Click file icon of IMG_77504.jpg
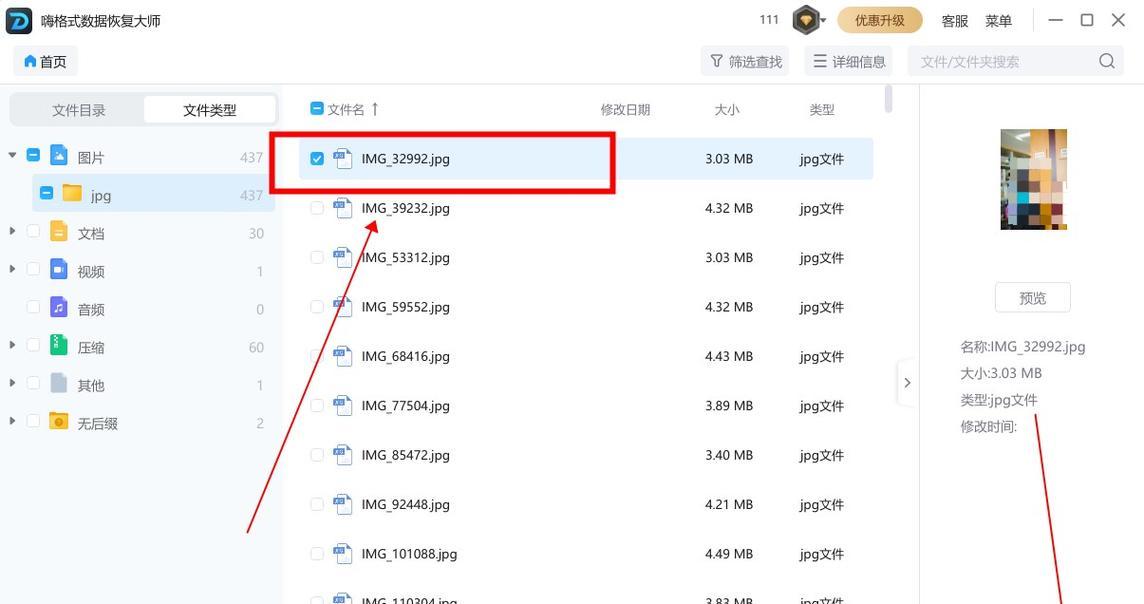The width and height of the screenshot is (1144, 604). [x=343, y=406]
